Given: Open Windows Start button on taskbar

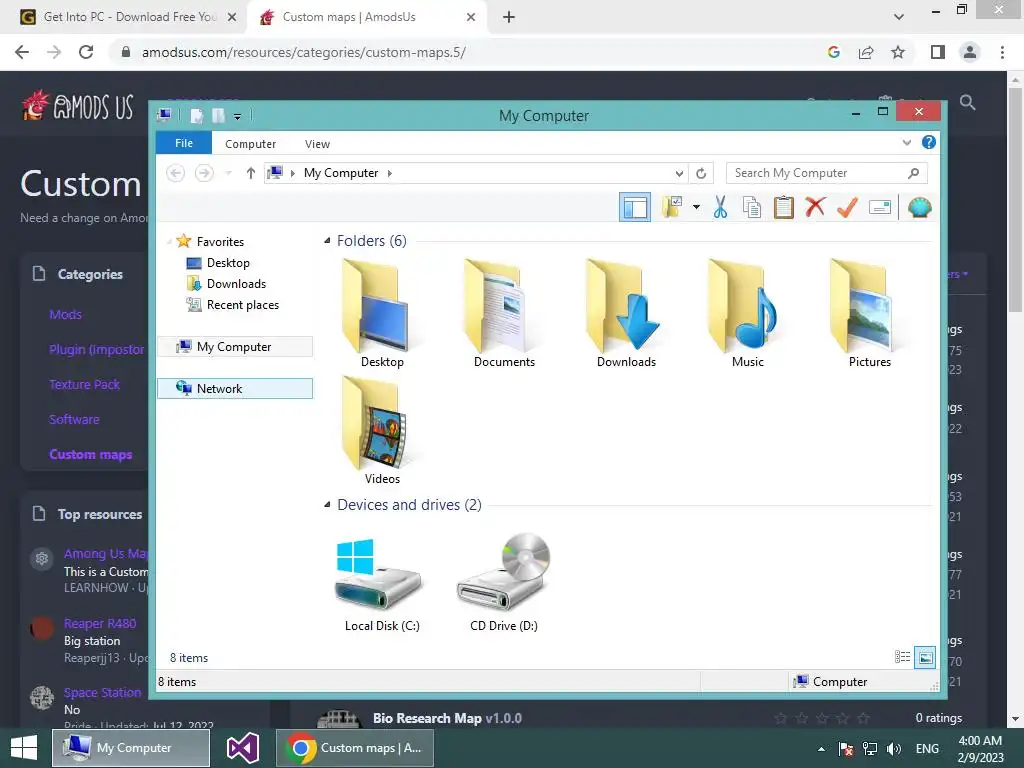Looking at the screenshot, I should tap(24, 748).
